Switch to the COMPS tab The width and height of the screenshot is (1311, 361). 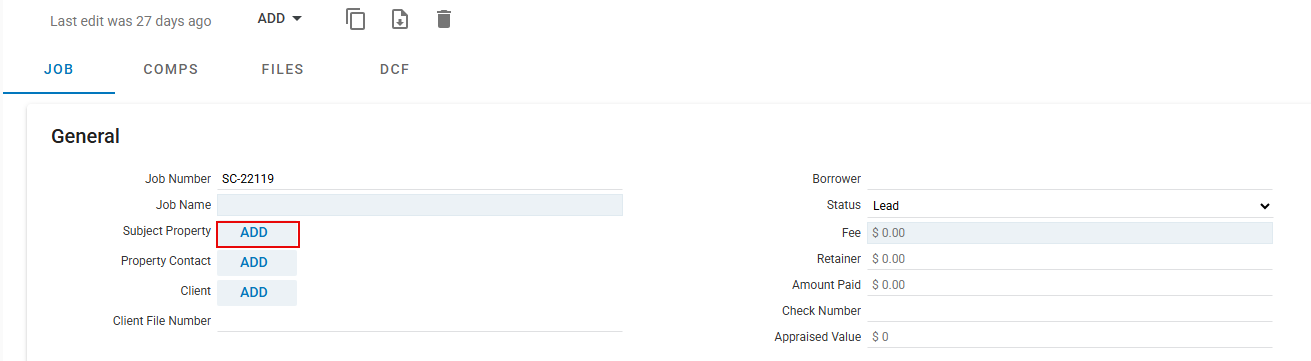pos(171,70)
